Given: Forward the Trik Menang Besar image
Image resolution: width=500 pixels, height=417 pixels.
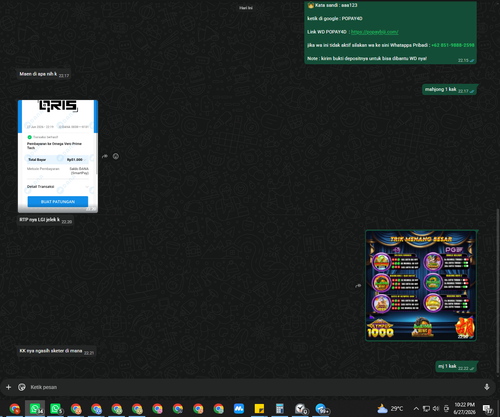Looking at the screenshot, I should [358, 286].
